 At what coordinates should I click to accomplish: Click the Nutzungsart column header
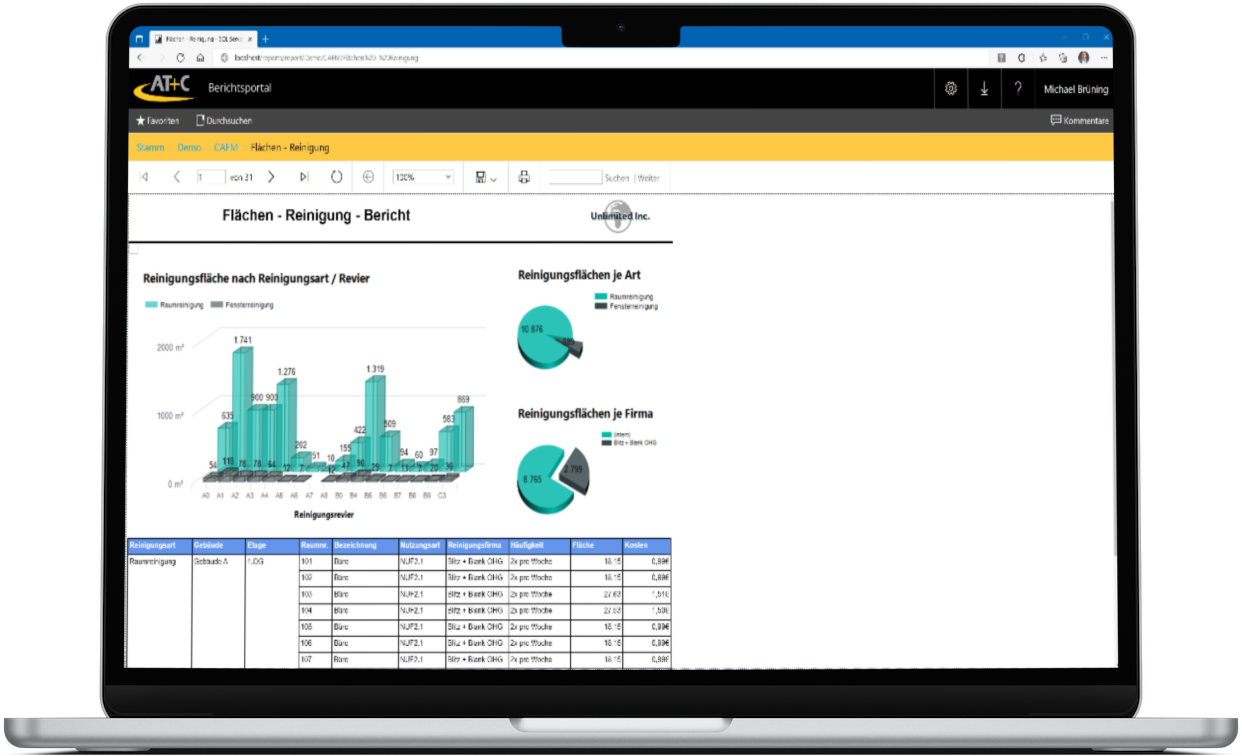click(421, 546)
